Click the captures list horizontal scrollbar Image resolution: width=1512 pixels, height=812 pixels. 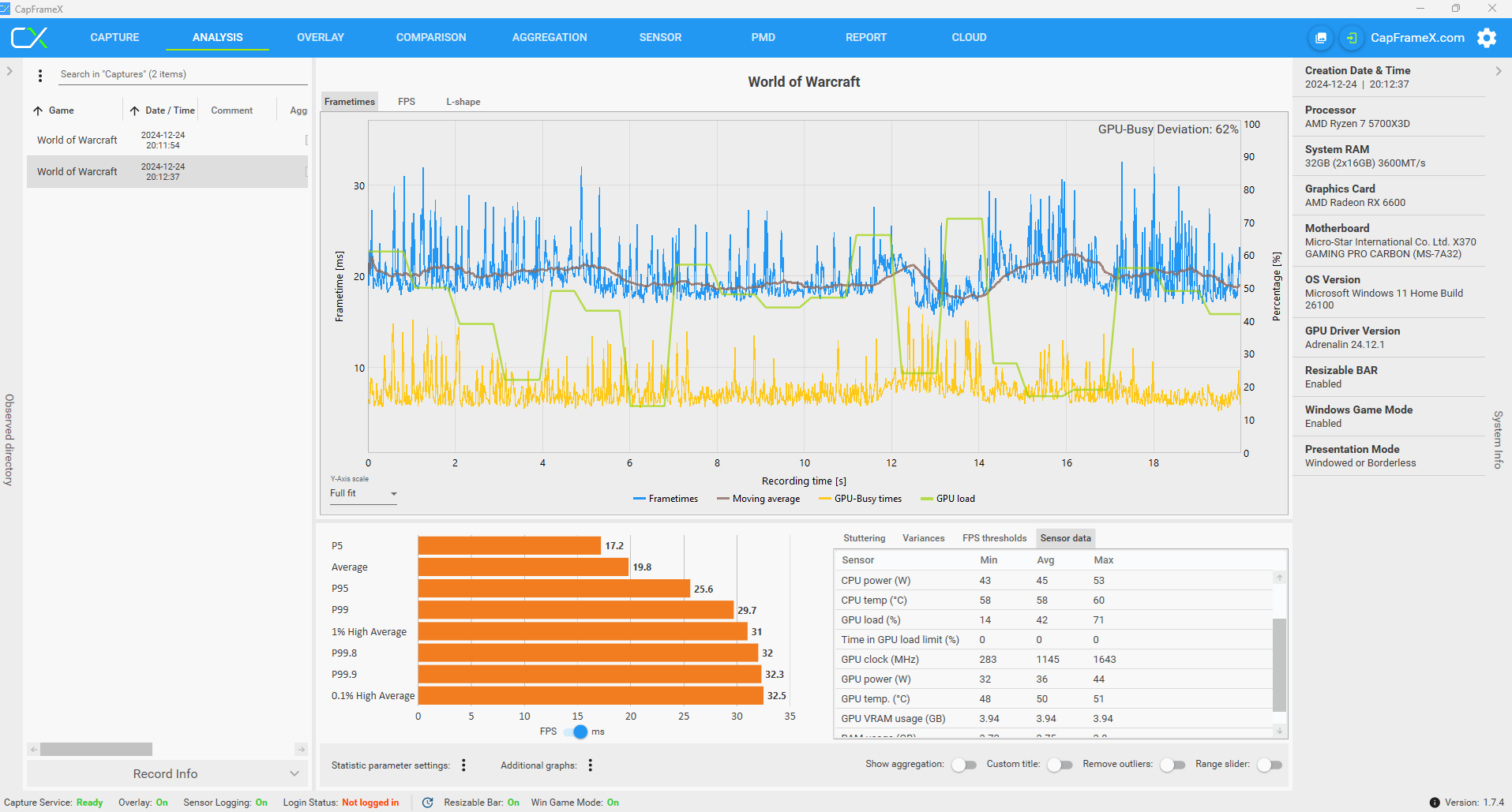tap(96, 750)
